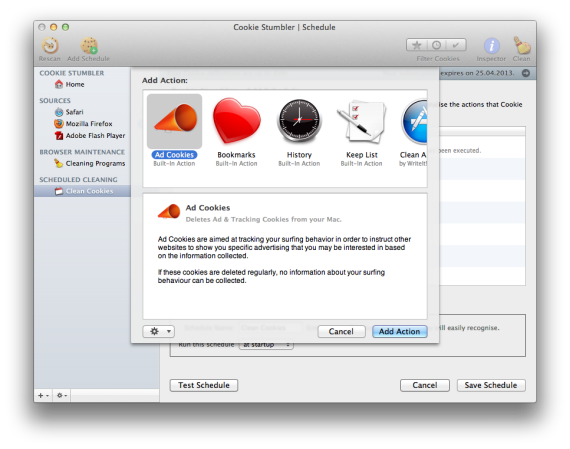Click the Test Schedule button
This screenshot has height=449, width=570.
[204, 385]
